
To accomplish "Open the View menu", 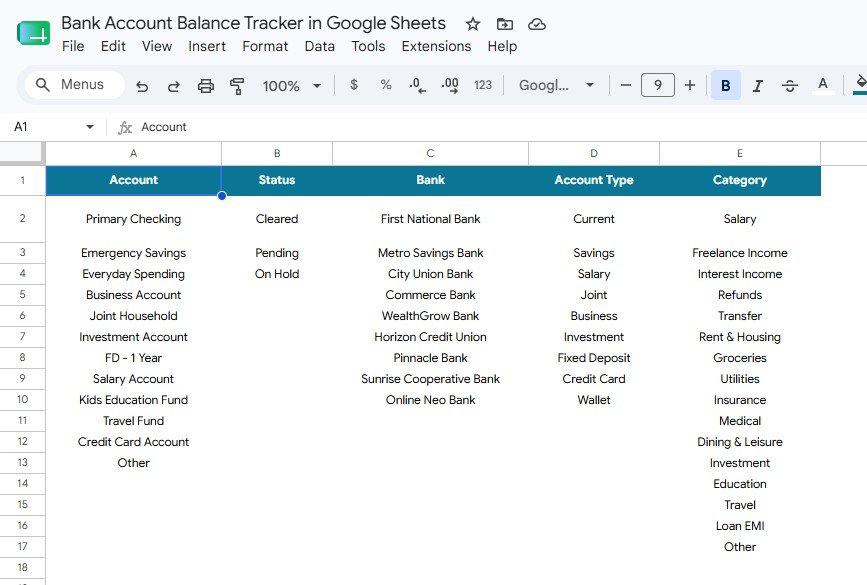I will pyautogui.click(x=157, y=46).
